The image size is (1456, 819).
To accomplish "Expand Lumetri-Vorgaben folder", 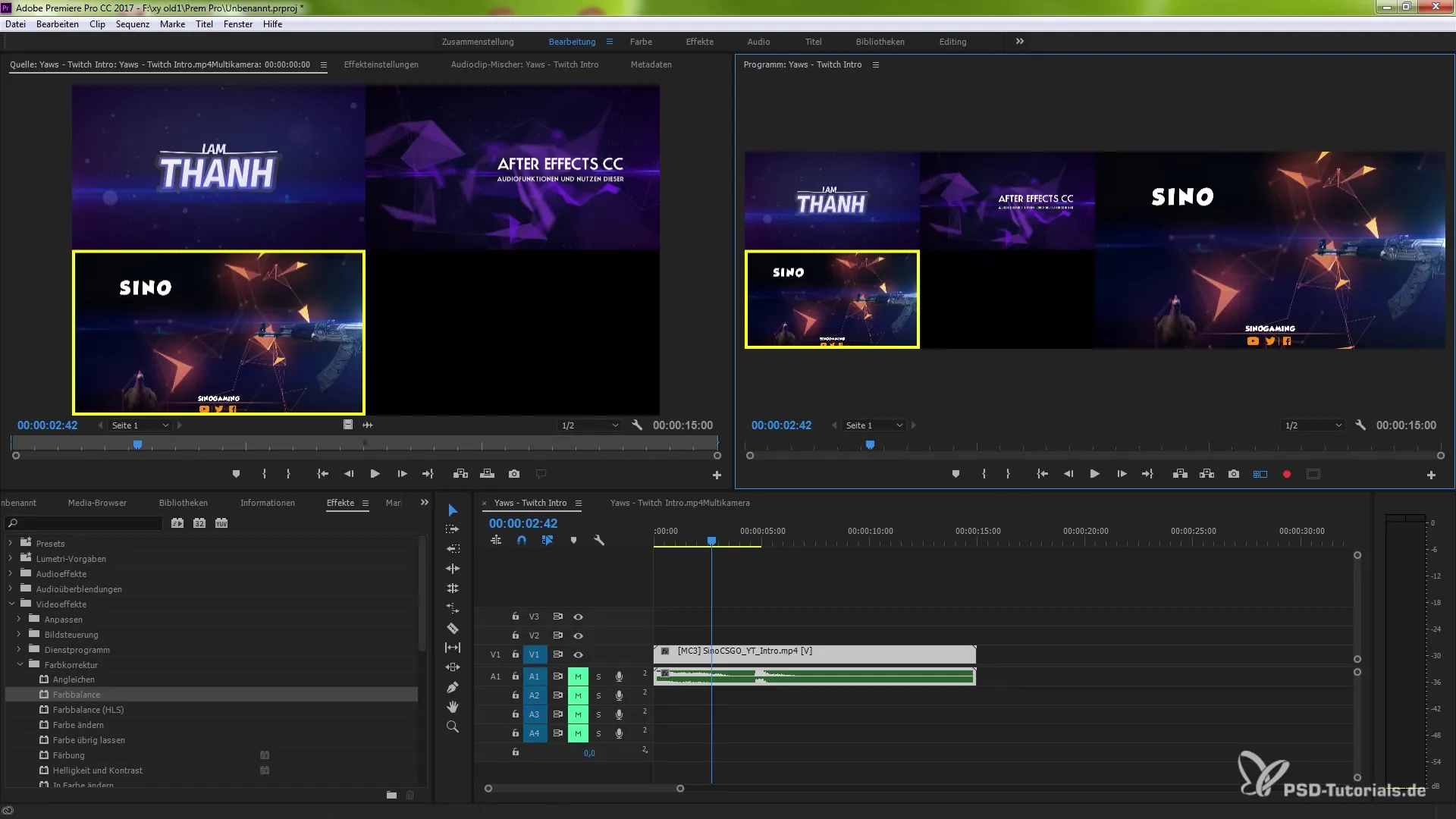I will tap(11, 558).
